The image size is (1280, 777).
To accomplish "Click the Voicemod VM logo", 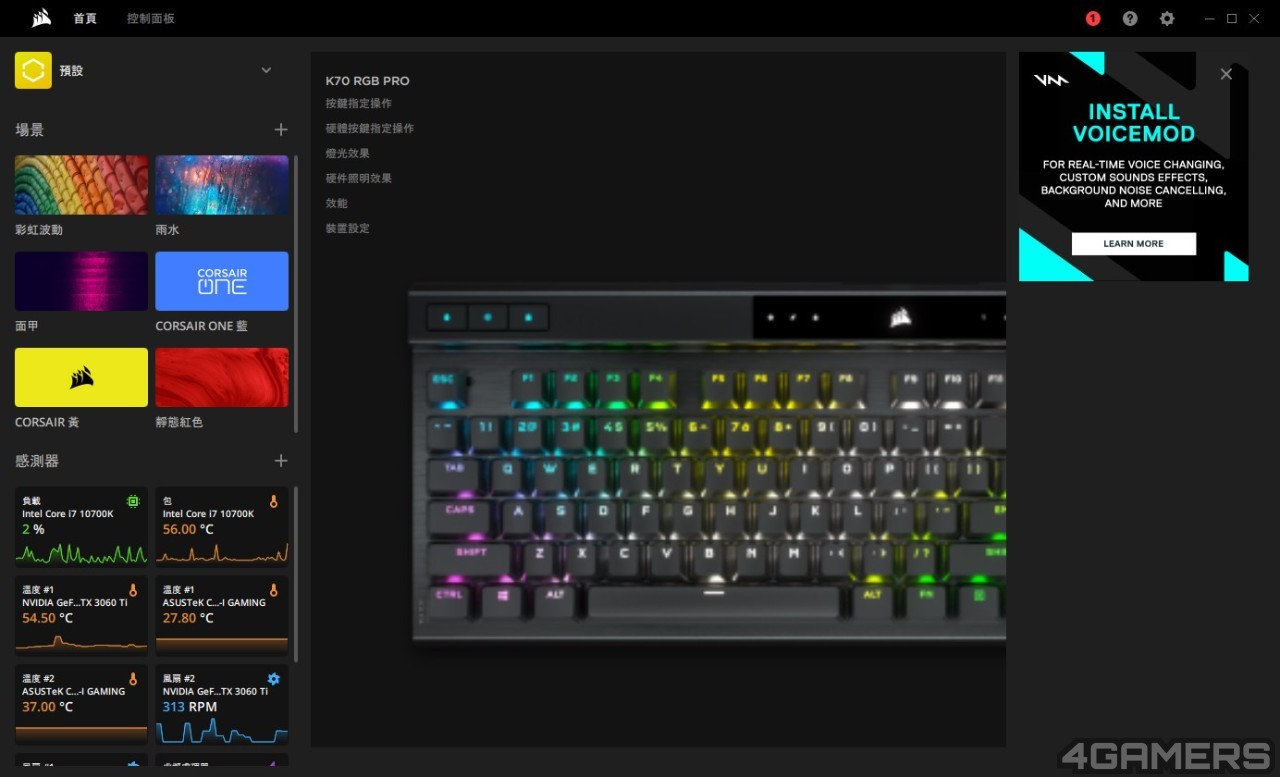I will click(x=1051, y=80).
